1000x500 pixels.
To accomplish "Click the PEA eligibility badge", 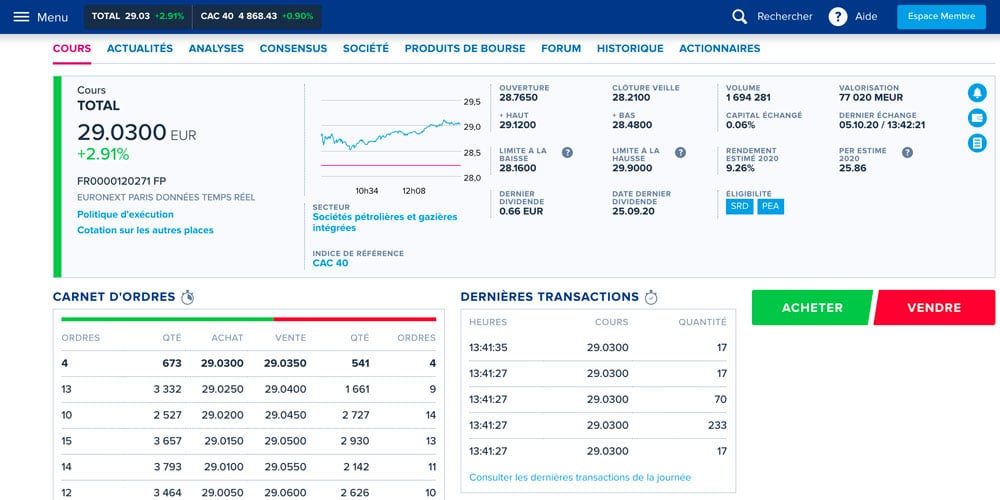I will (770, 207).
